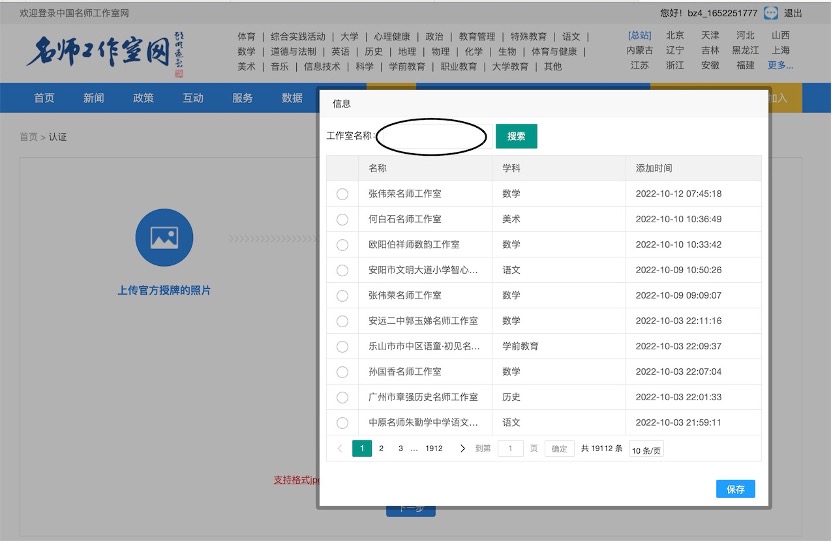The height and width of the screenshot is (542, 832).
Task: Go to the next page arrow in pagination
Action: tap(462, 449)
